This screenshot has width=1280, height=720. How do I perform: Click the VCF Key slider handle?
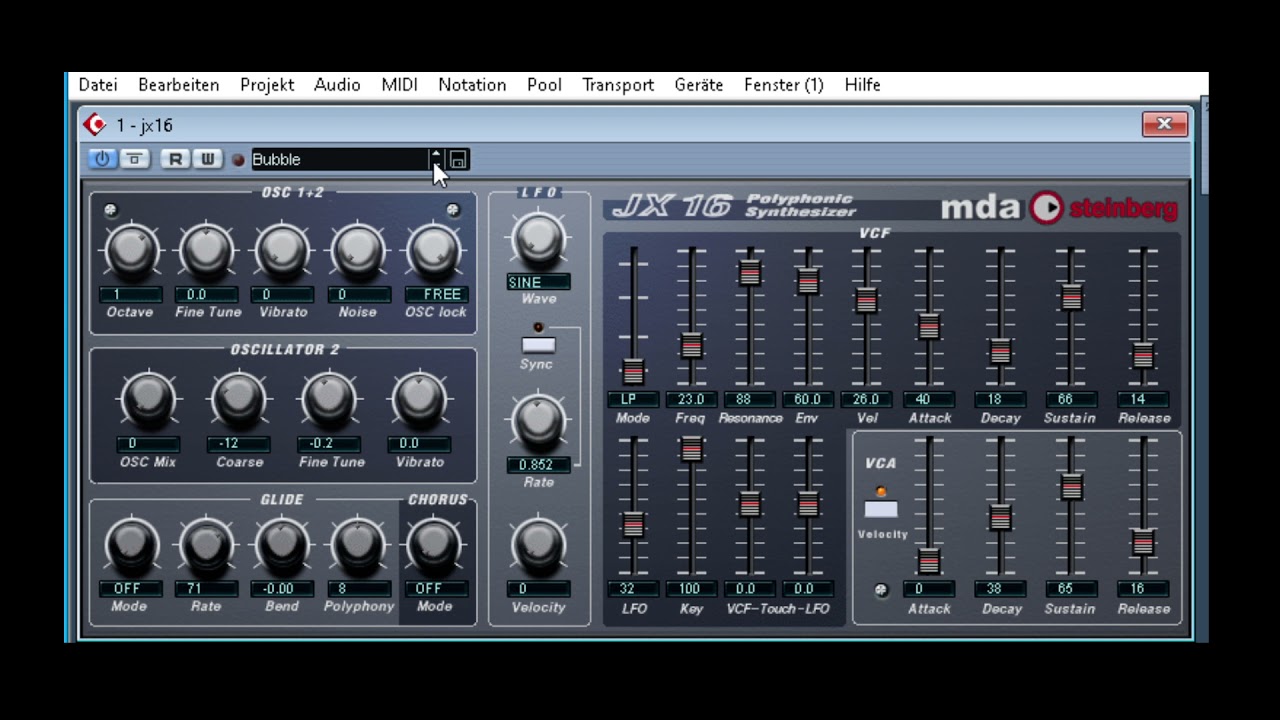coord(691,449)
